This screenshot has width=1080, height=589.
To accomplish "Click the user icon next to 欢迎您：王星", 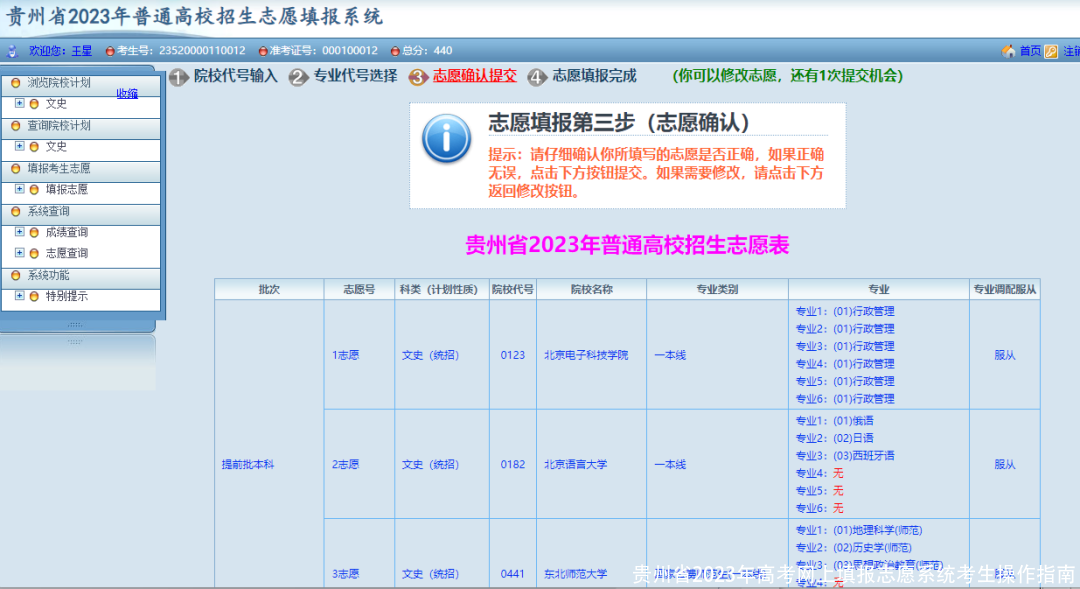I will [x=12, y=50].
